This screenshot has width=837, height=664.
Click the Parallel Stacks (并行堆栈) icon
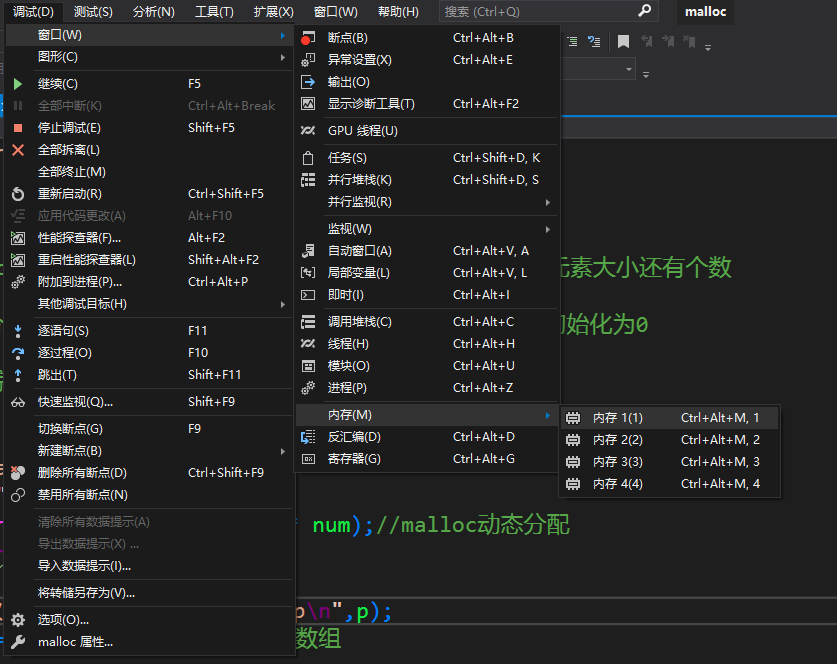tap(308, 180)
